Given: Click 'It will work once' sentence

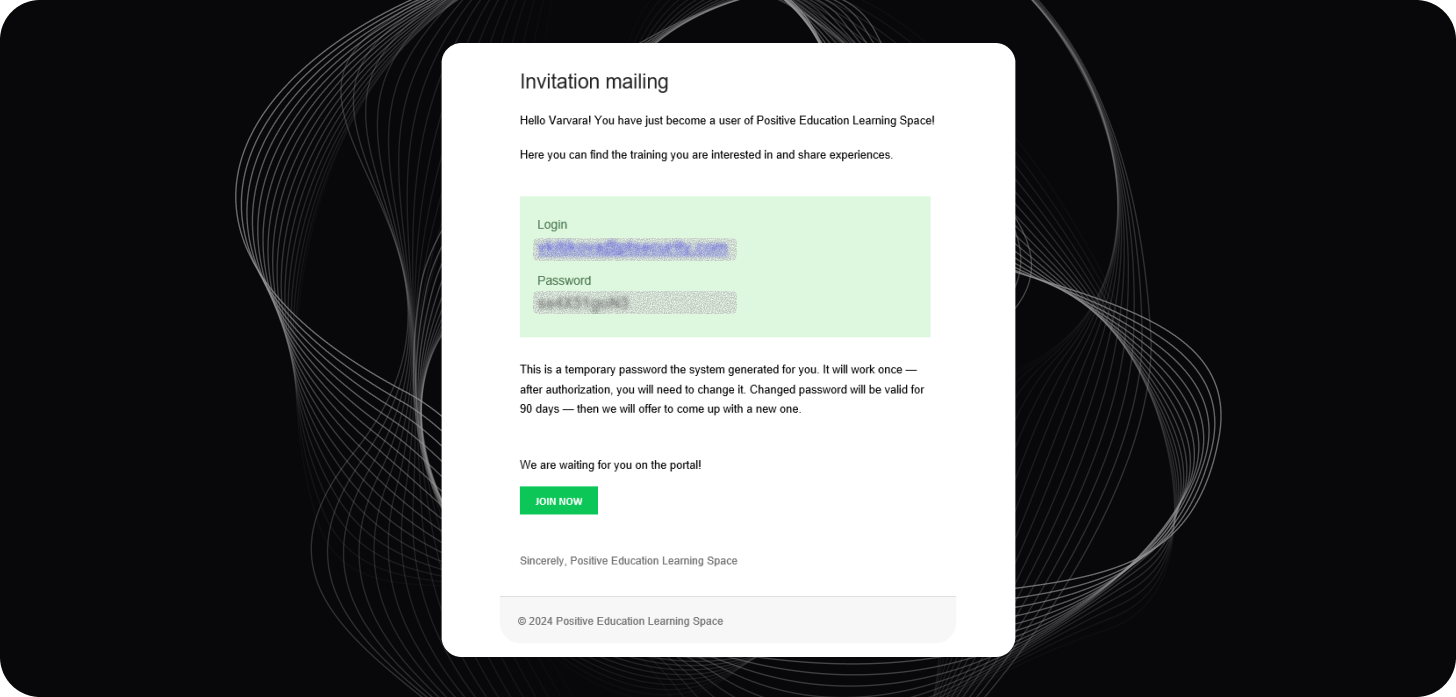Looking at the screenshot, I should pyautogui.click(x=859, y=370).
